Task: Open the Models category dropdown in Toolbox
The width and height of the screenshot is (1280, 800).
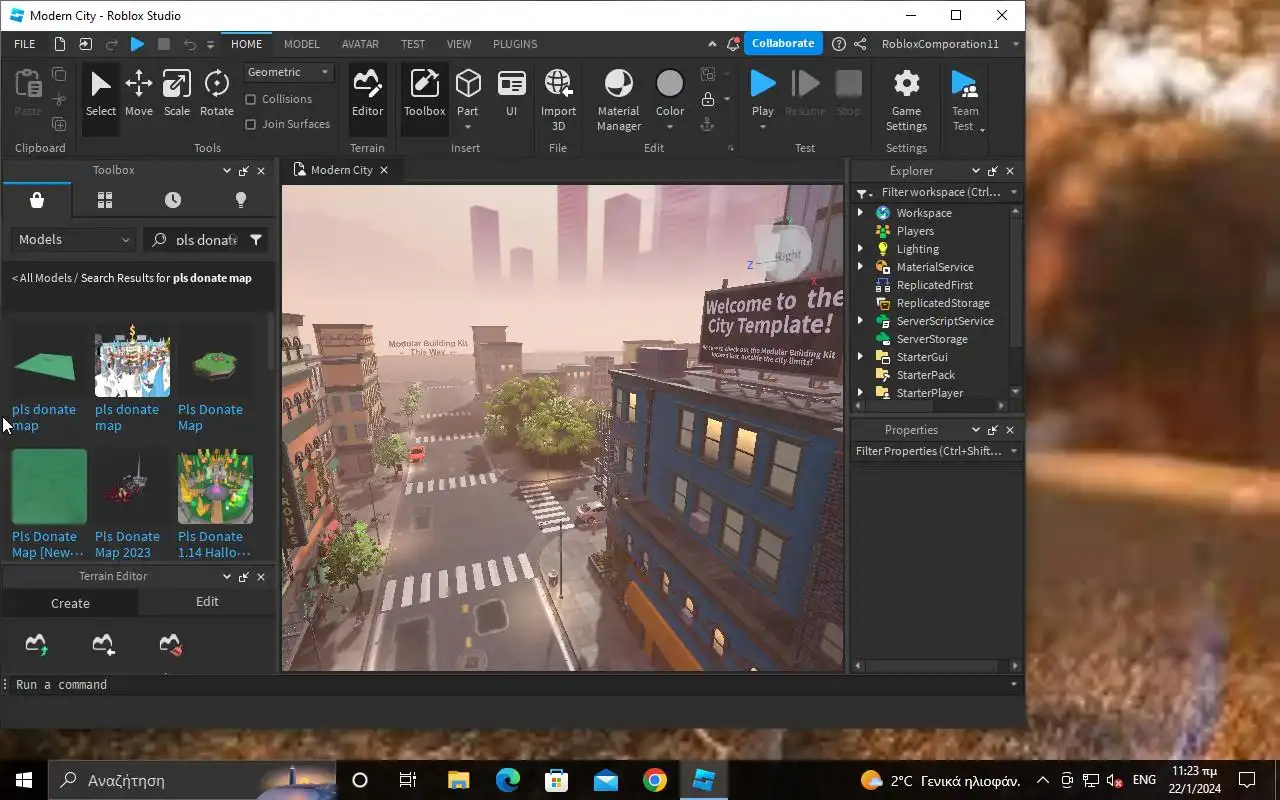Action: point(74,240)
